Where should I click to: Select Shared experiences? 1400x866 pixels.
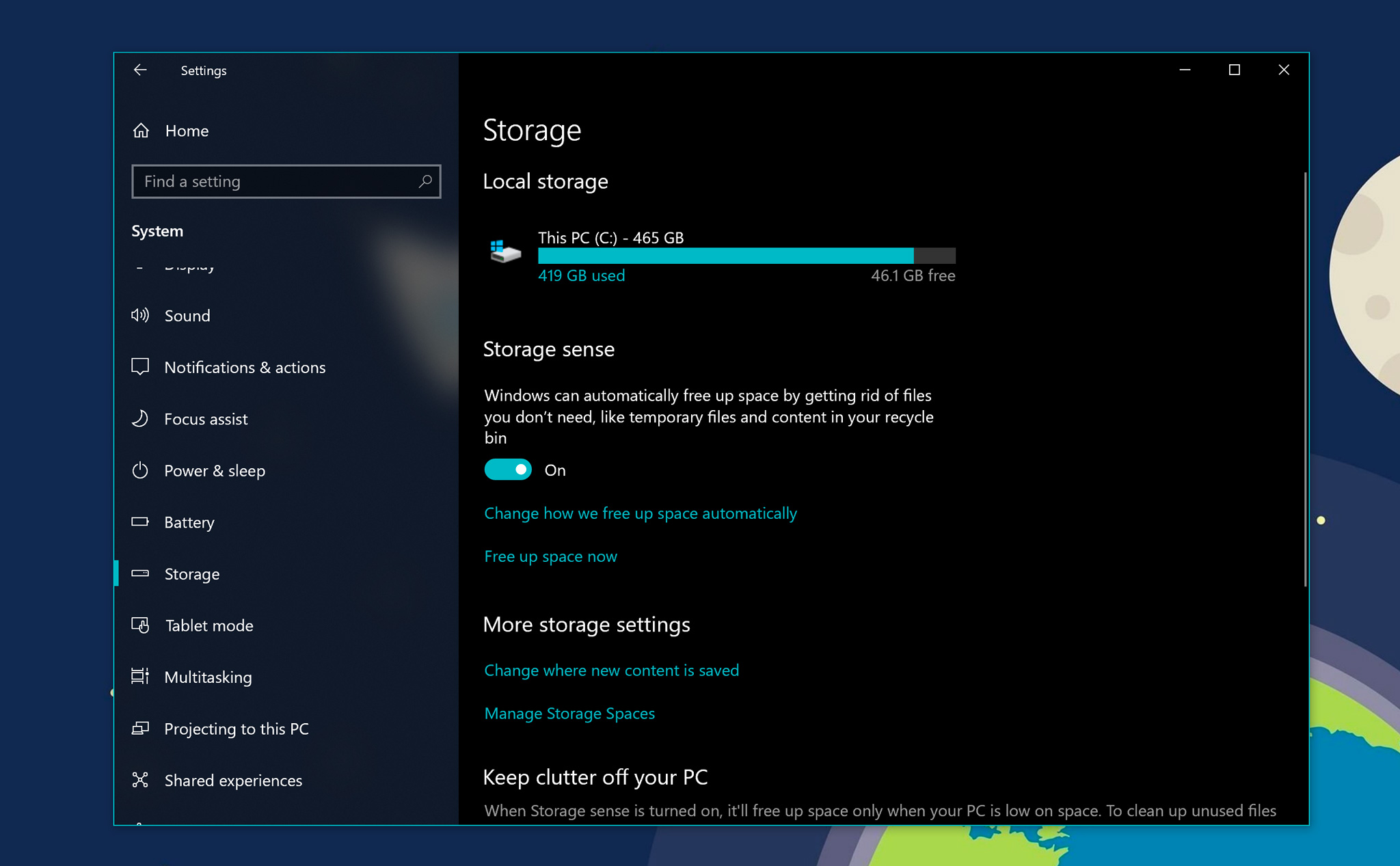coord(286,780)
